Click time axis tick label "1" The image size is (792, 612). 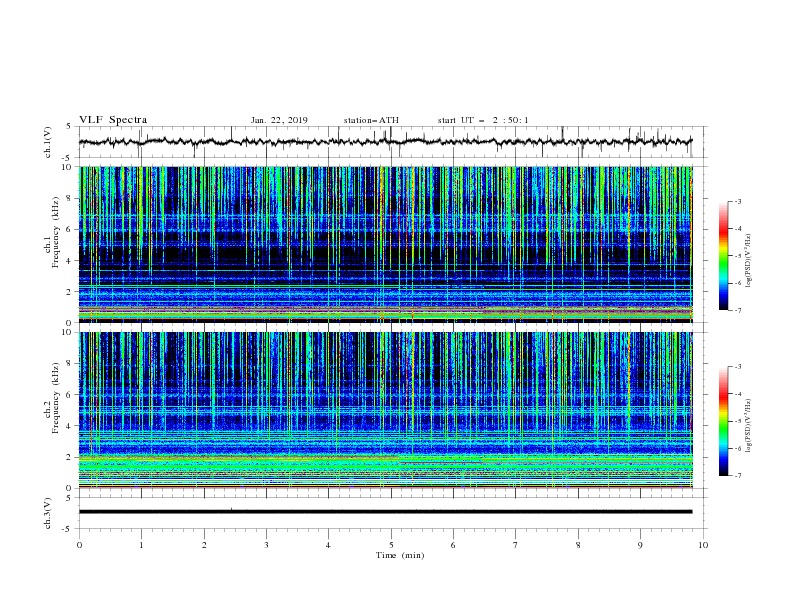click(141, 545)
